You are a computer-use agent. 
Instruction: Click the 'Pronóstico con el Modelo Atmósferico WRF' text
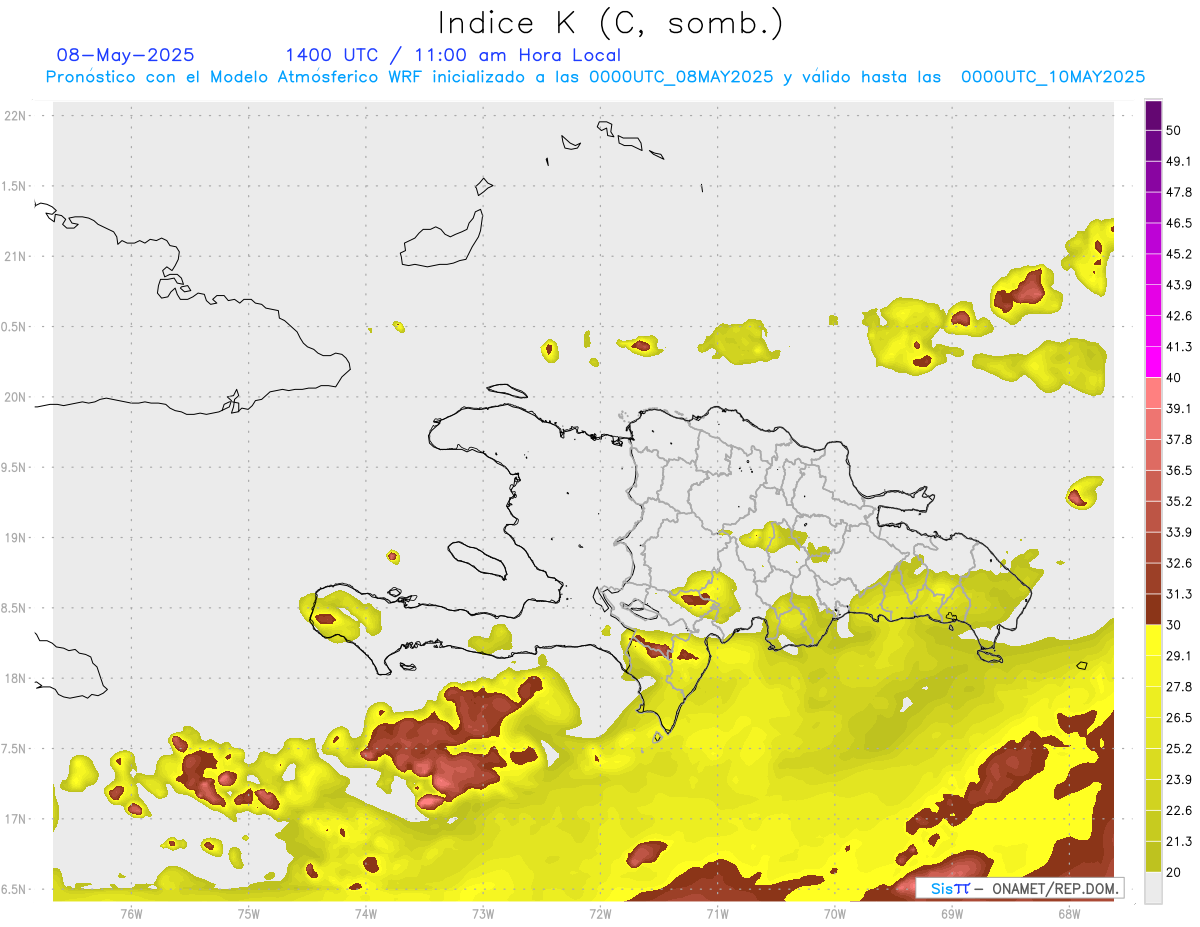click(x=235, y=77)
